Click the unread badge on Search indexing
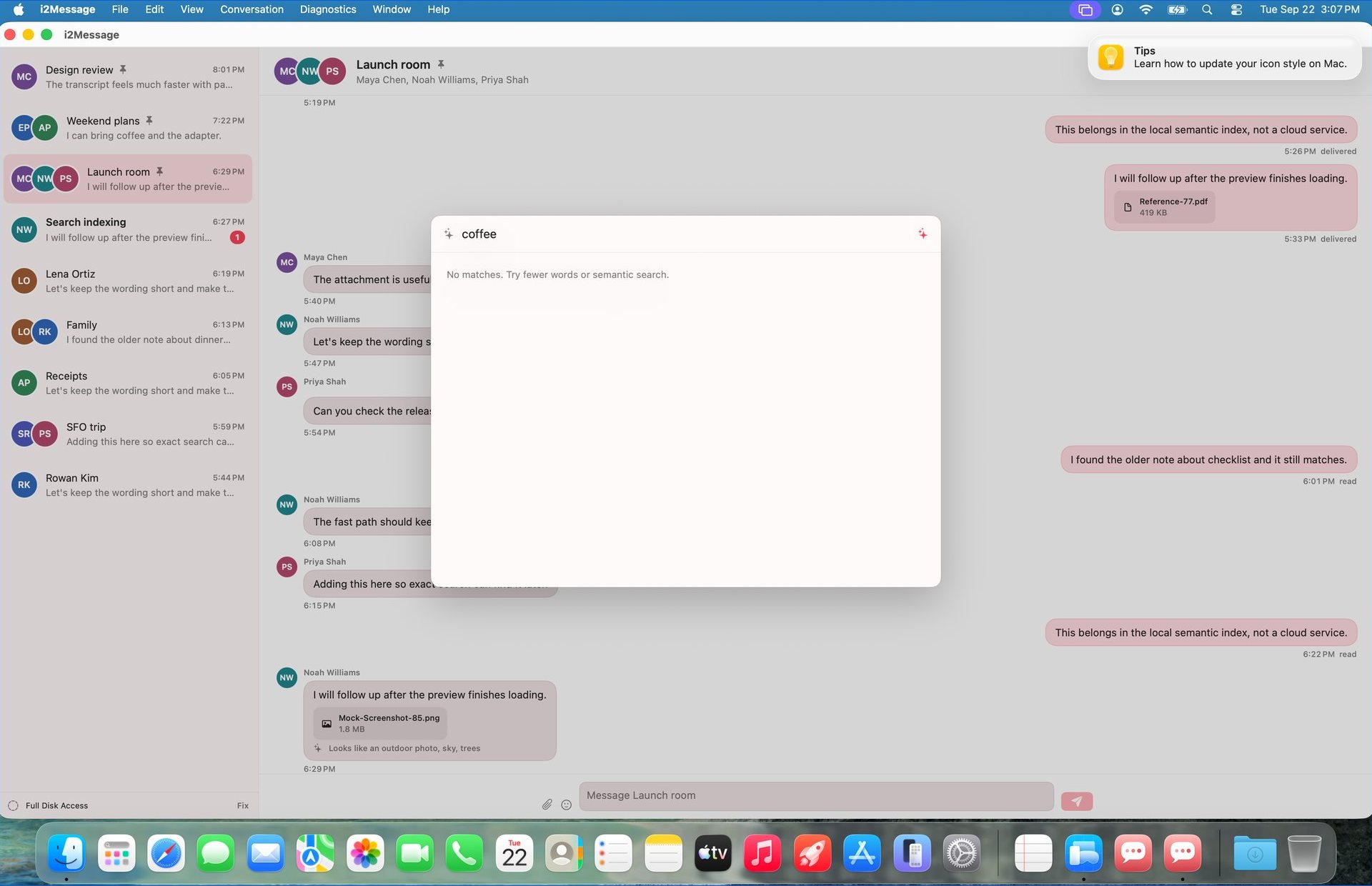 [237, 237]
